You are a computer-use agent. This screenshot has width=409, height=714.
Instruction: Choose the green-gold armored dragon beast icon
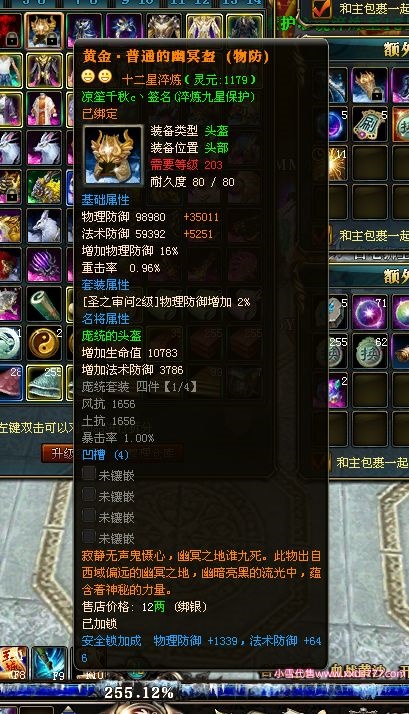(x=44, y=187)
